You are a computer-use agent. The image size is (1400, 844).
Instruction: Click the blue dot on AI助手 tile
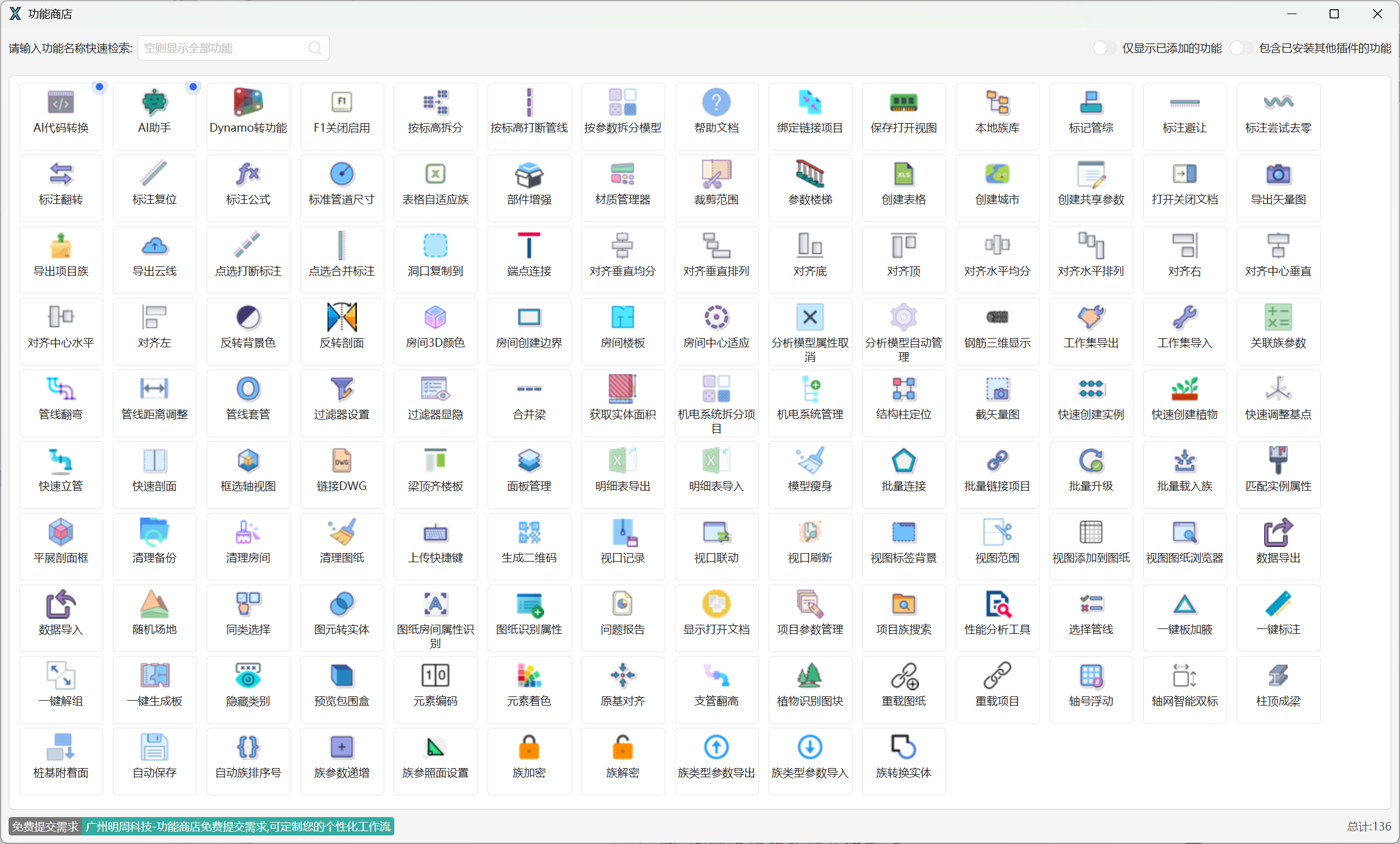coord(193,87)
